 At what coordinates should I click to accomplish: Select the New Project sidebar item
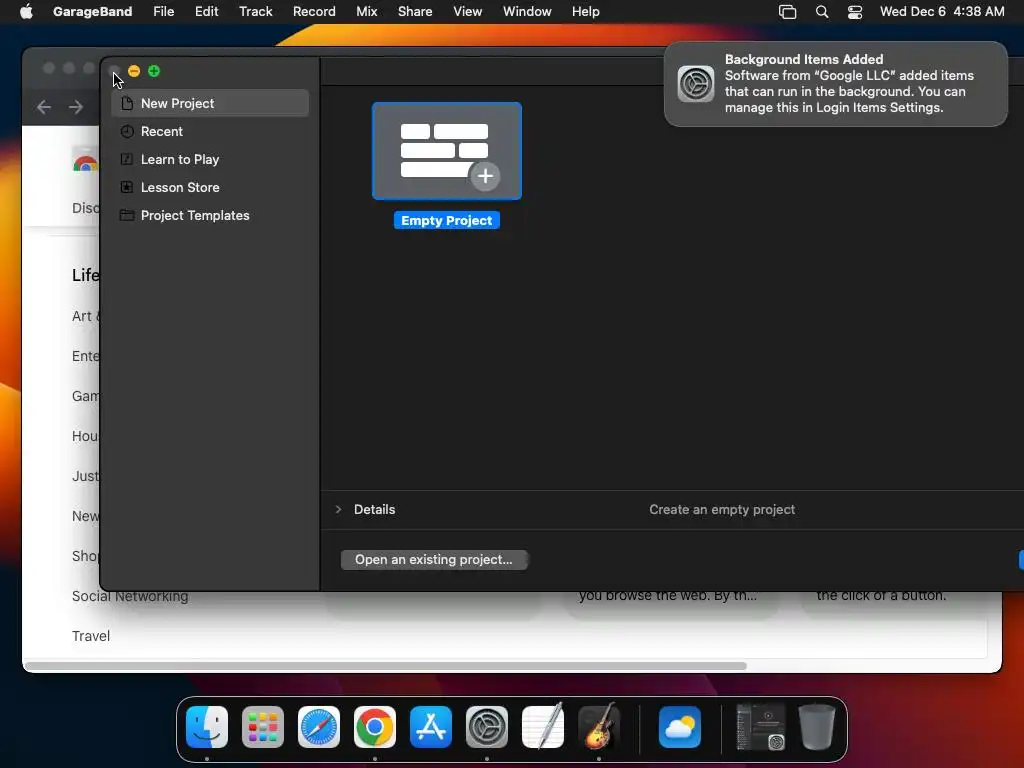click(x=210, y=103)
